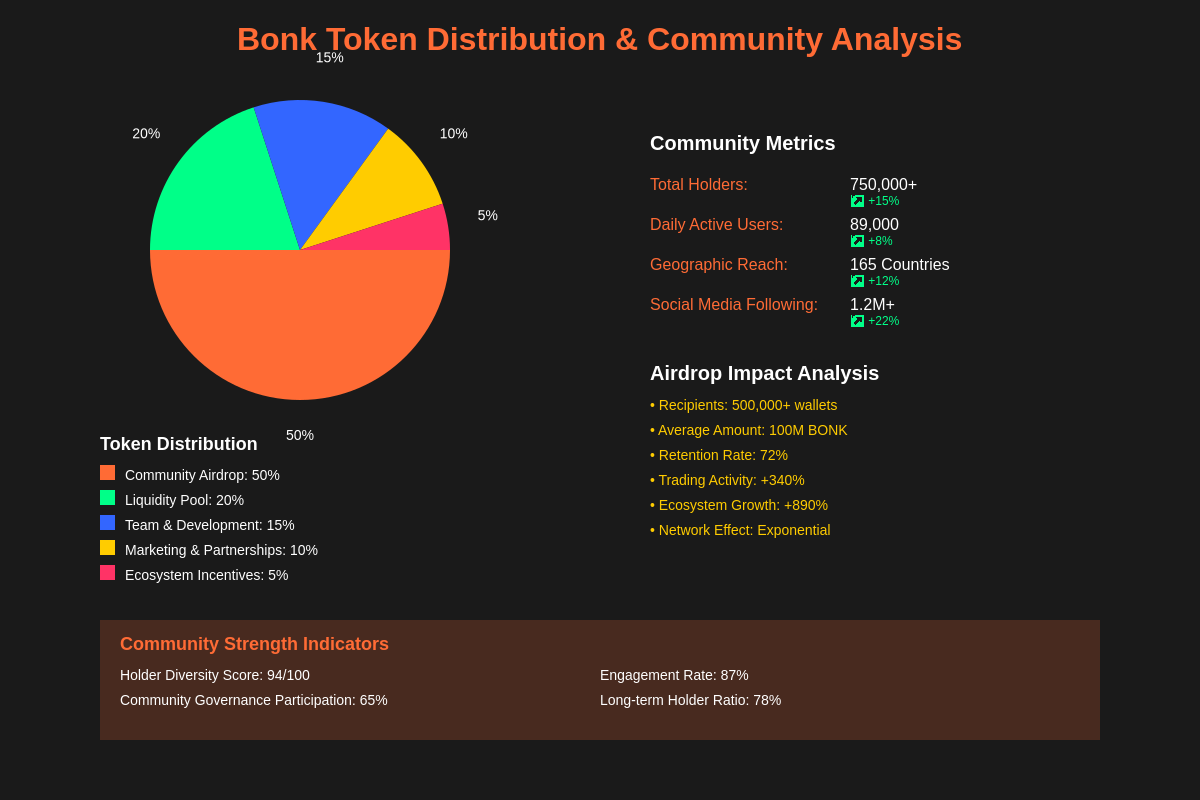
Task: Click legend text Liquidity Pool: 20%
Action: point(184,500)
